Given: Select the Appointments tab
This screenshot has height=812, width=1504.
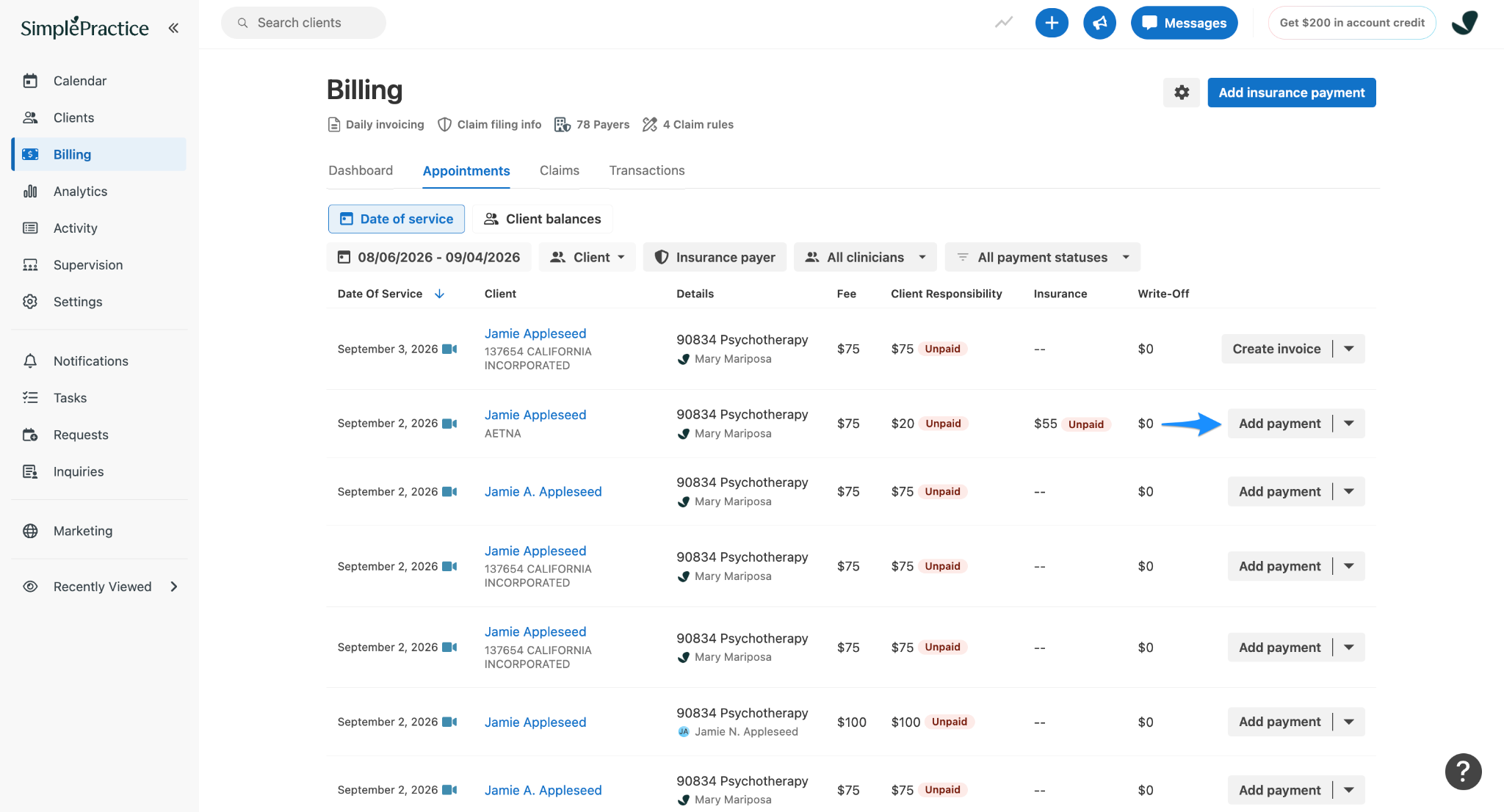Looking at the screenshot, I should coord(466,170).
